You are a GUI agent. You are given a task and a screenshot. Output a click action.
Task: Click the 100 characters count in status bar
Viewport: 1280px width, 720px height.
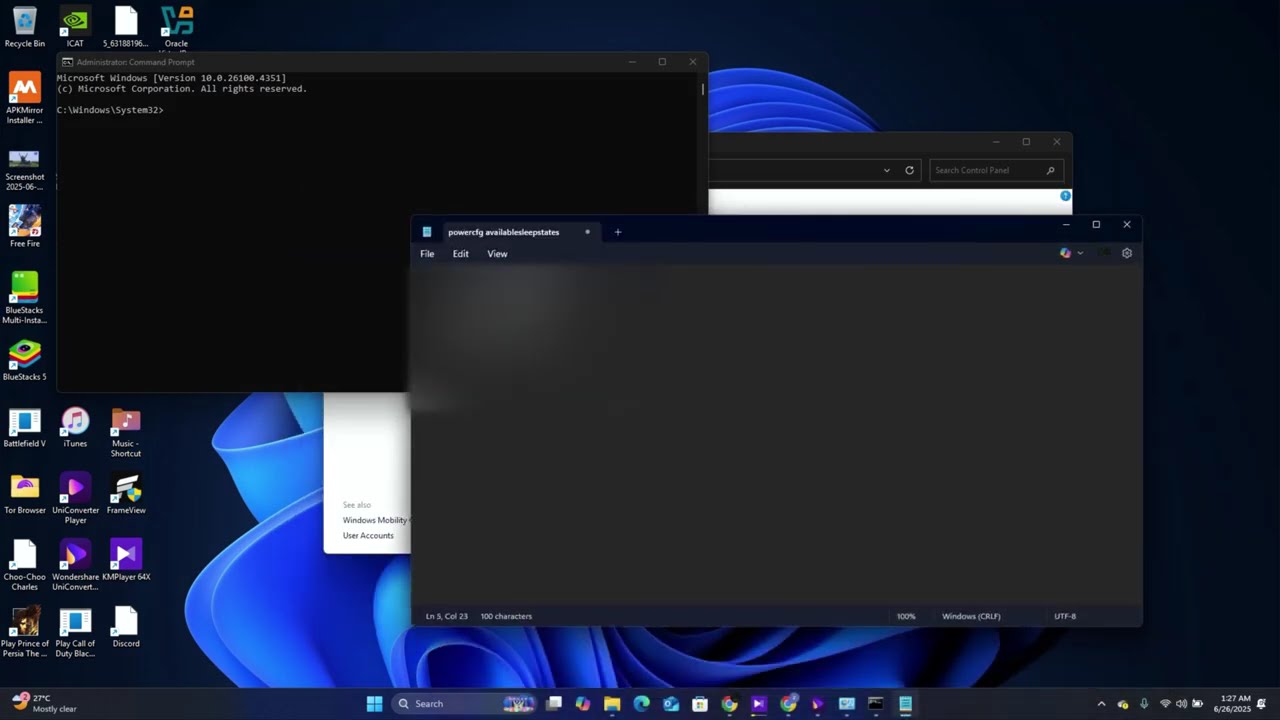tap(506, 616)
